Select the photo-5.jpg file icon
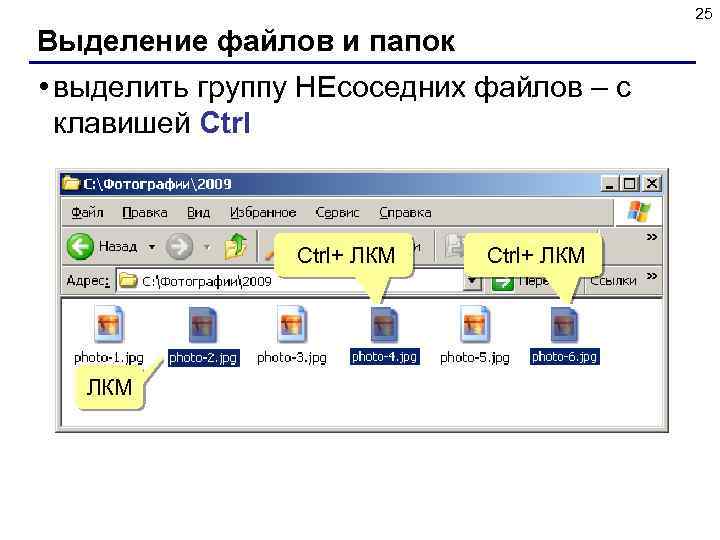The height and width of the screenshot is (540, 720). coord(475,325)
